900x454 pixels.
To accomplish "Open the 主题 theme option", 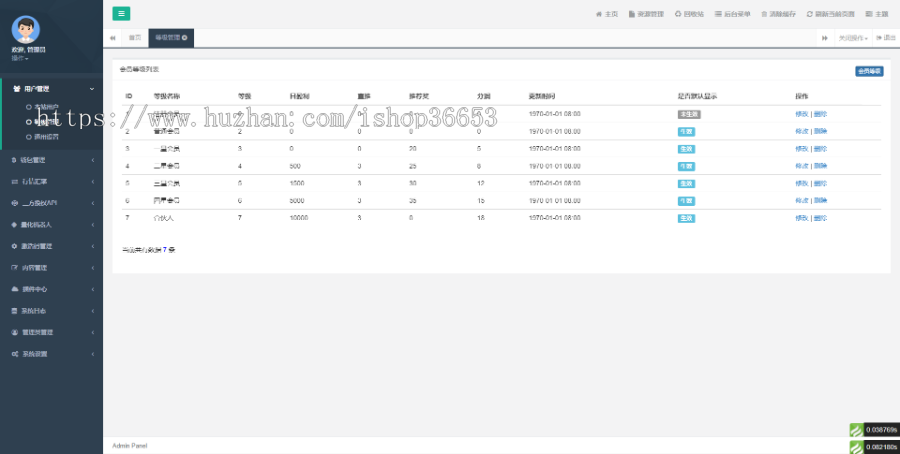I will (876, 14).
